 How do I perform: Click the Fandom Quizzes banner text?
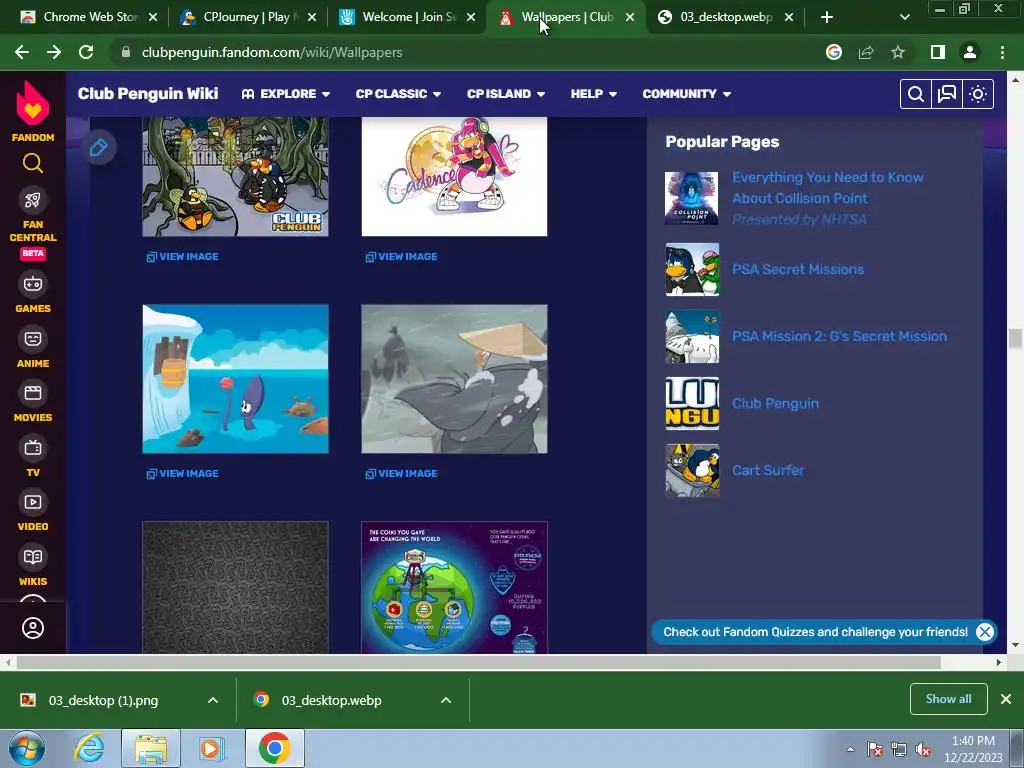point(815,632)
